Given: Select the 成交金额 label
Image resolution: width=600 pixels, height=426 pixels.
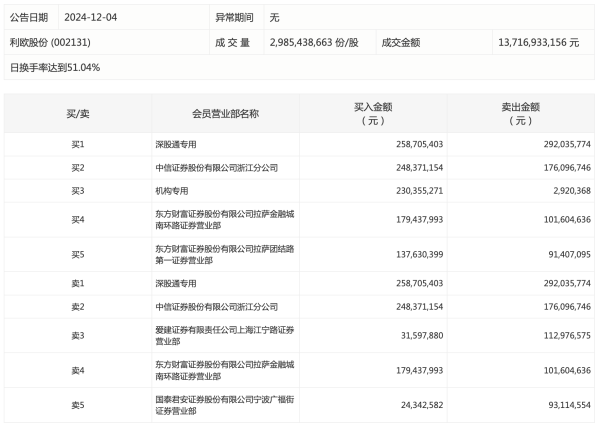Looking at the screenshot, I should coord(401,42).
